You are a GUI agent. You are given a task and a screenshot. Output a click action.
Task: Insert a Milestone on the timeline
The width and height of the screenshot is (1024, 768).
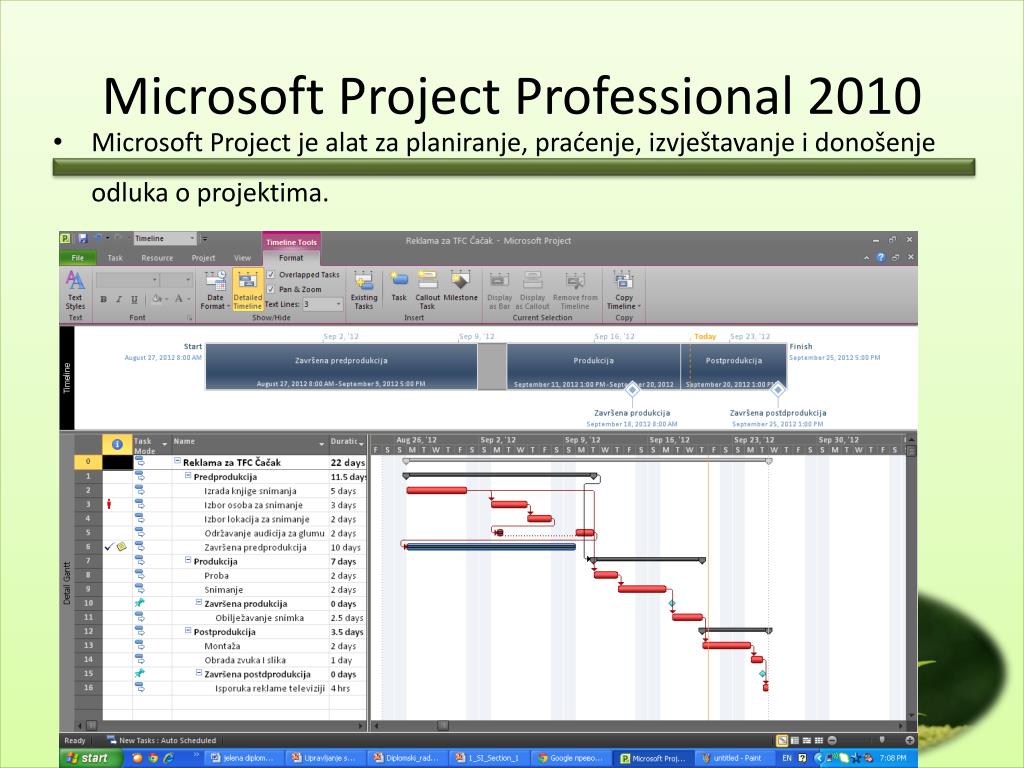point(460,287)
